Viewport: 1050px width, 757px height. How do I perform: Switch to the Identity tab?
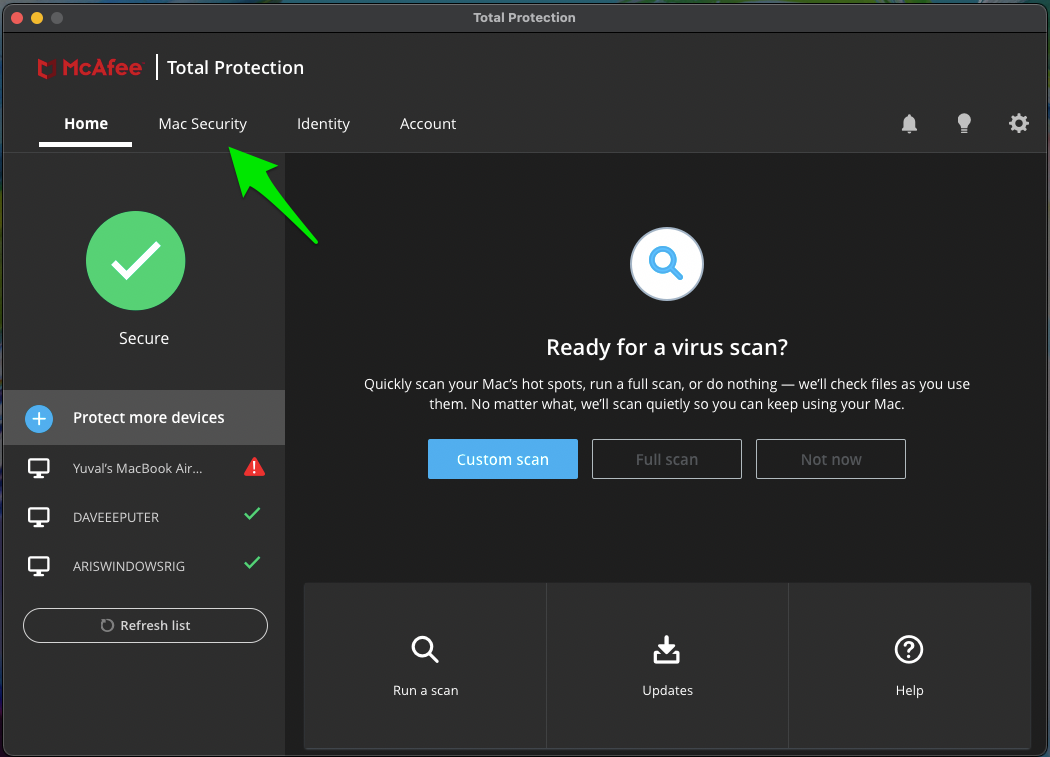[323, 124]
